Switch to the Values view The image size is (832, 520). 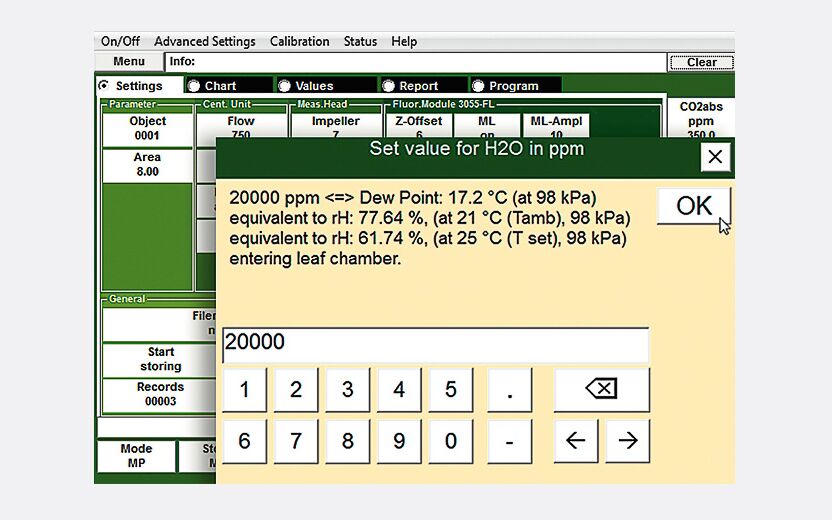pos(326,85)
